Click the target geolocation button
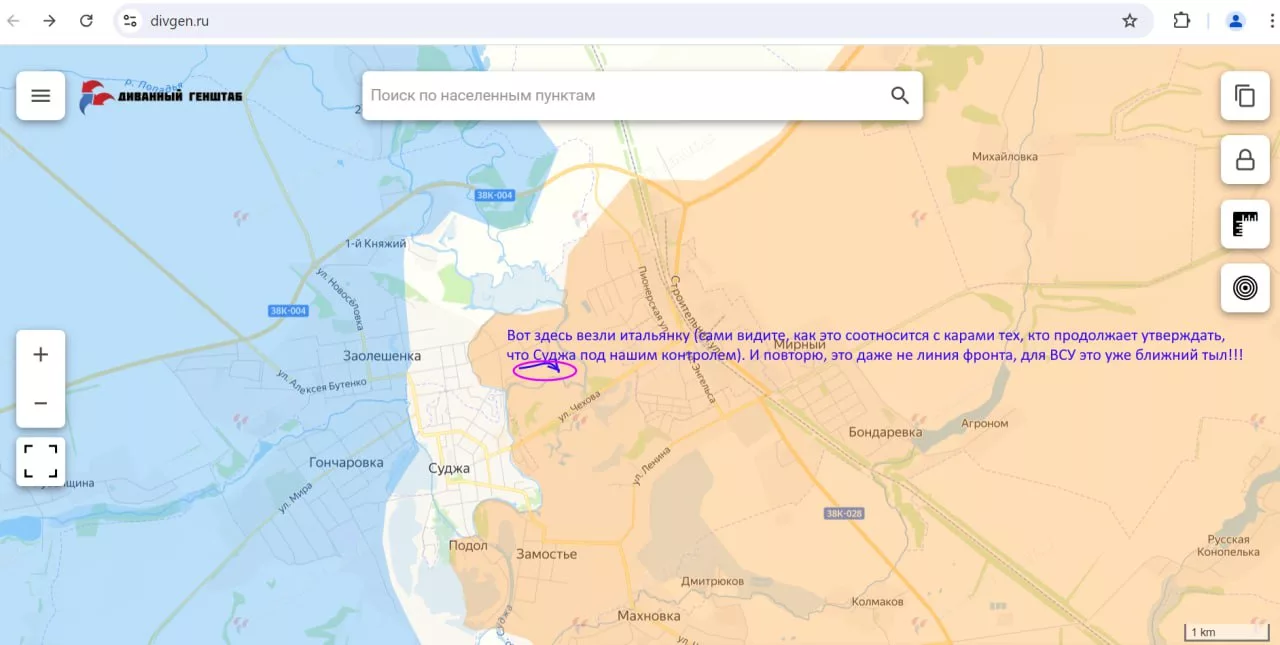1280x645 pixels. (1245, 288)
